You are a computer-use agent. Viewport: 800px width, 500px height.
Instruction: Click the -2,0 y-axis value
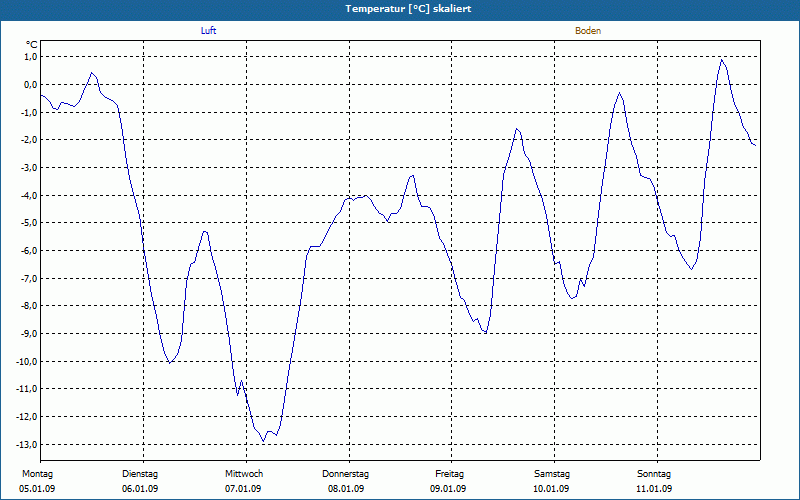point(29,140)
